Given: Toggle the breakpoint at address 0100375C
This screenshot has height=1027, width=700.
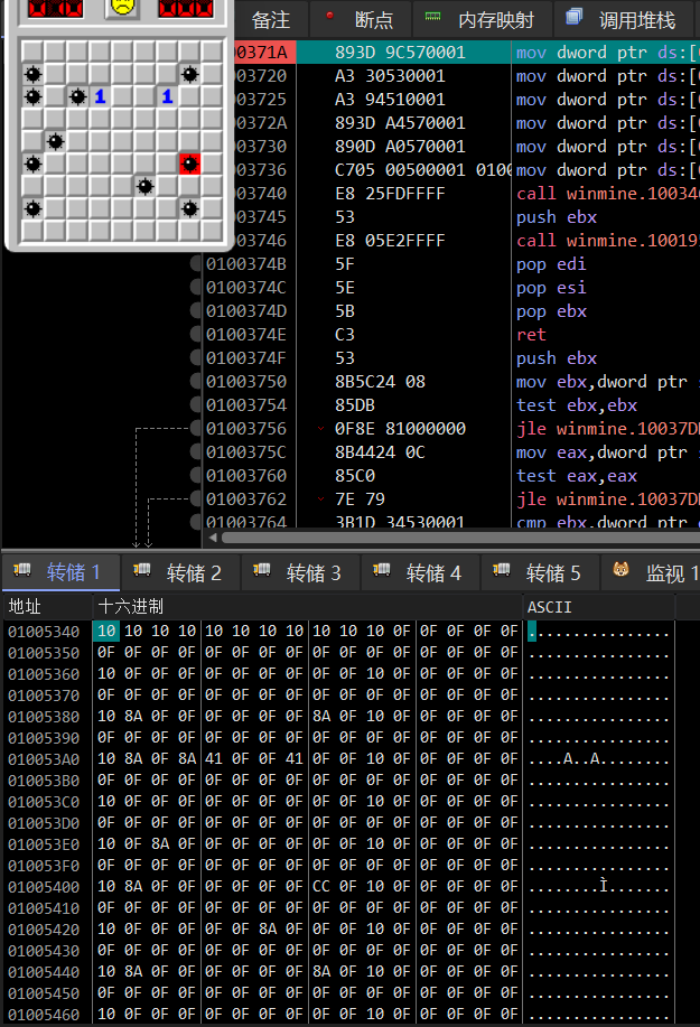Looking at the screenshot, I should coord(195,452).
